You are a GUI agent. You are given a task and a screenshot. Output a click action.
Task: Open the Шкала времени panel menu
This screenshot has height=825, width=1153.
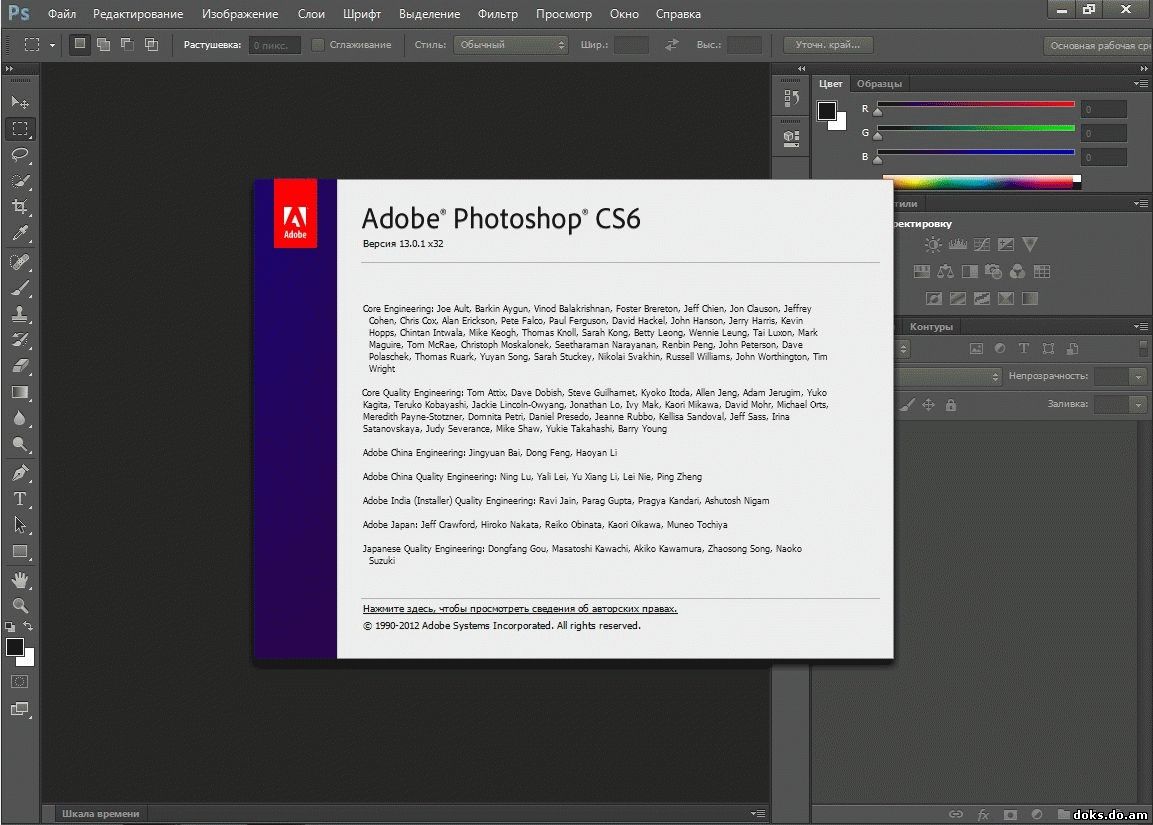(758, 813)
